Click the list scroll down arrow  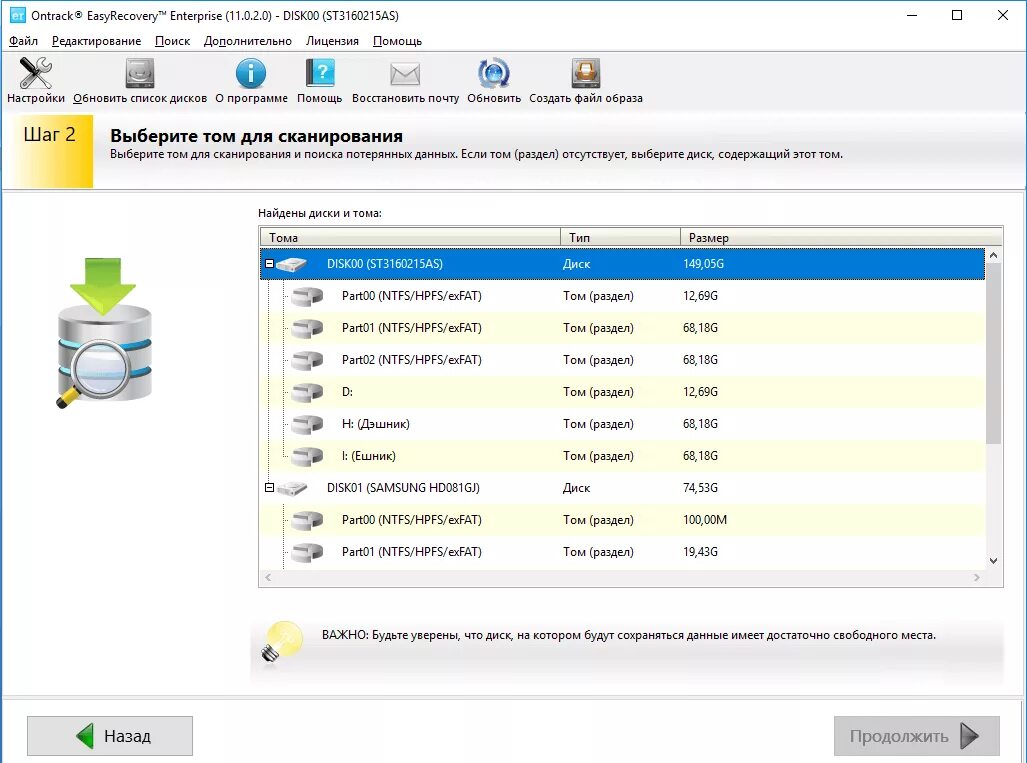click(993, 561)
